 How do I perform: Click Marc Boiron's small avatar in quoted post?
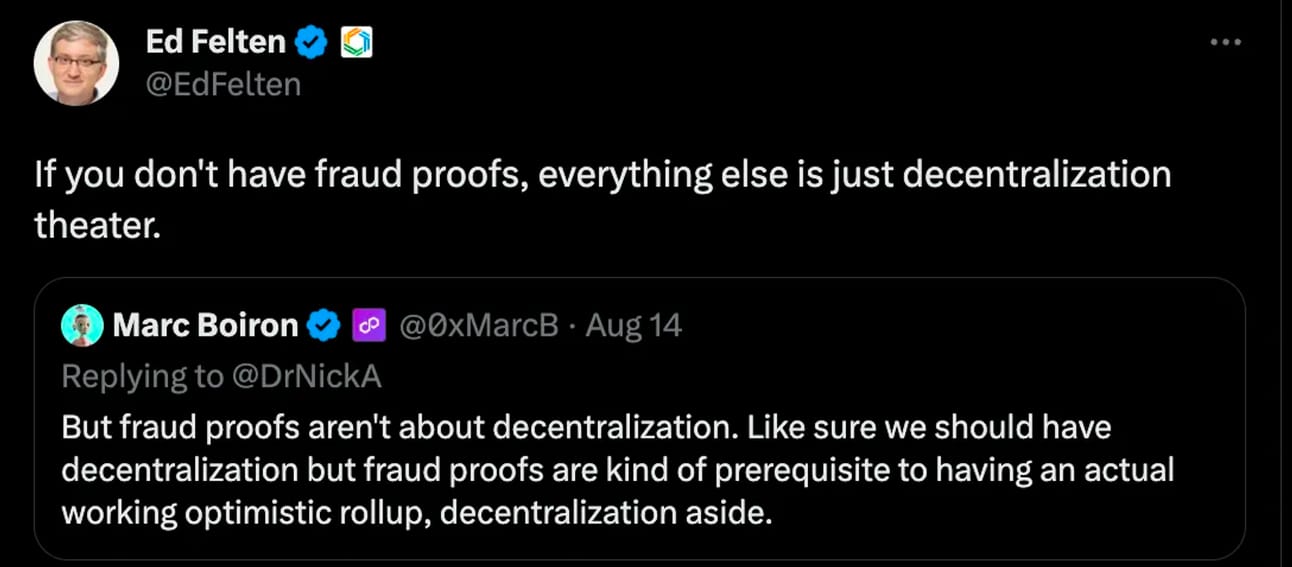[82, 325]
